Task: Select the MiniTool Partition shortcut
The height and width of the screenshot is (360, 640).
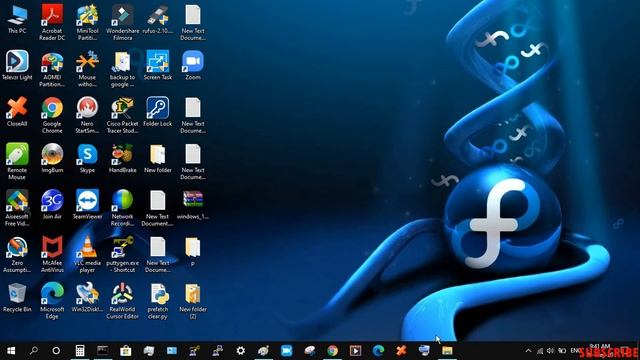Action: (x=87, y=22)
